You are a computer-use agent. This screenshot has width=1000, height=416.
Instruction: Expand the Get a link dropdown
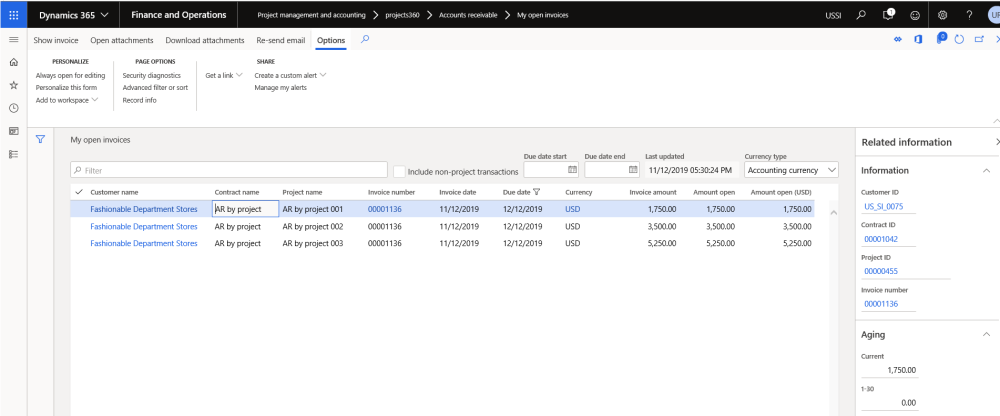coord(223,75)
